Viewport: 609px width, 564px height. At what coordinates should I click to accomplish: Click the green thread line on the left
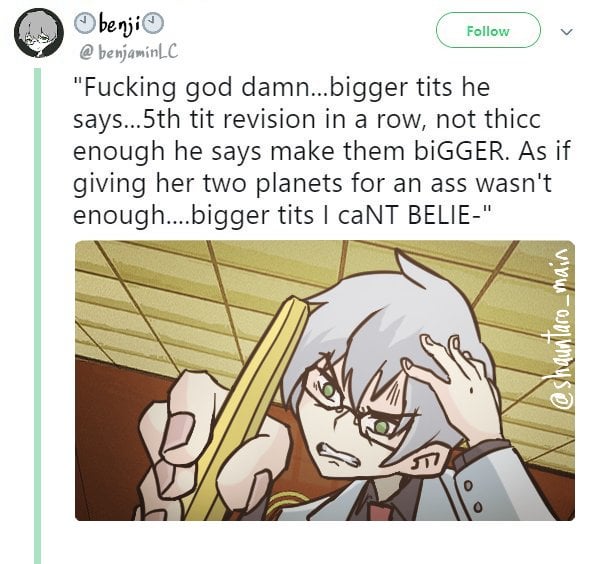37,316
